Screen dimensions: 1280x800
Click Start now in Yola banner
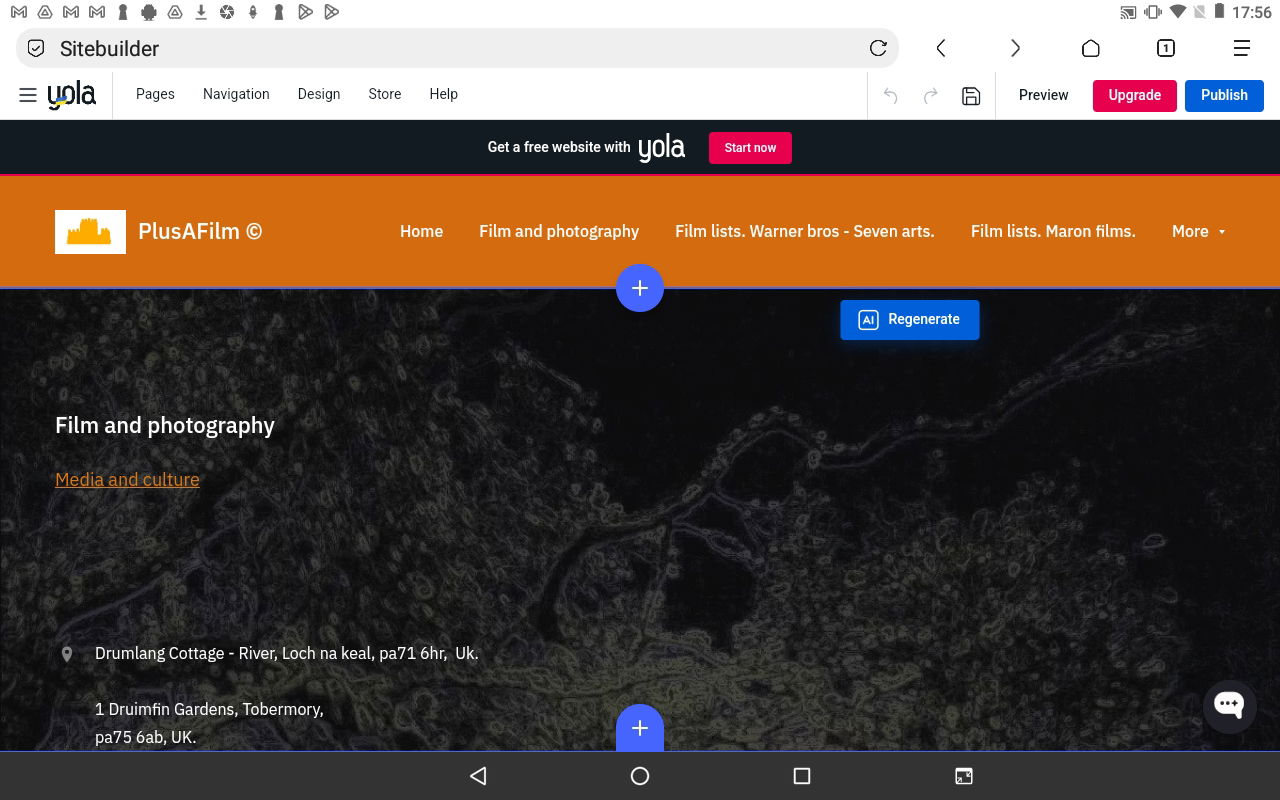[750, 148]
